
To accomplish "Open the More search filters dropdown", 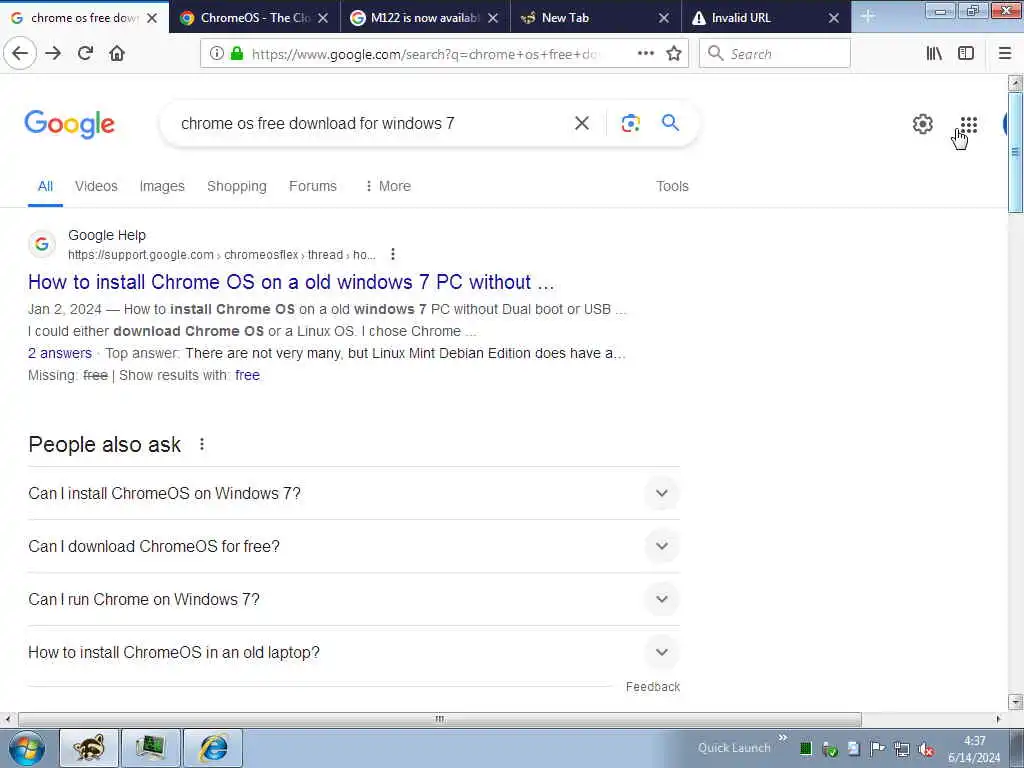I will (388, 186).
